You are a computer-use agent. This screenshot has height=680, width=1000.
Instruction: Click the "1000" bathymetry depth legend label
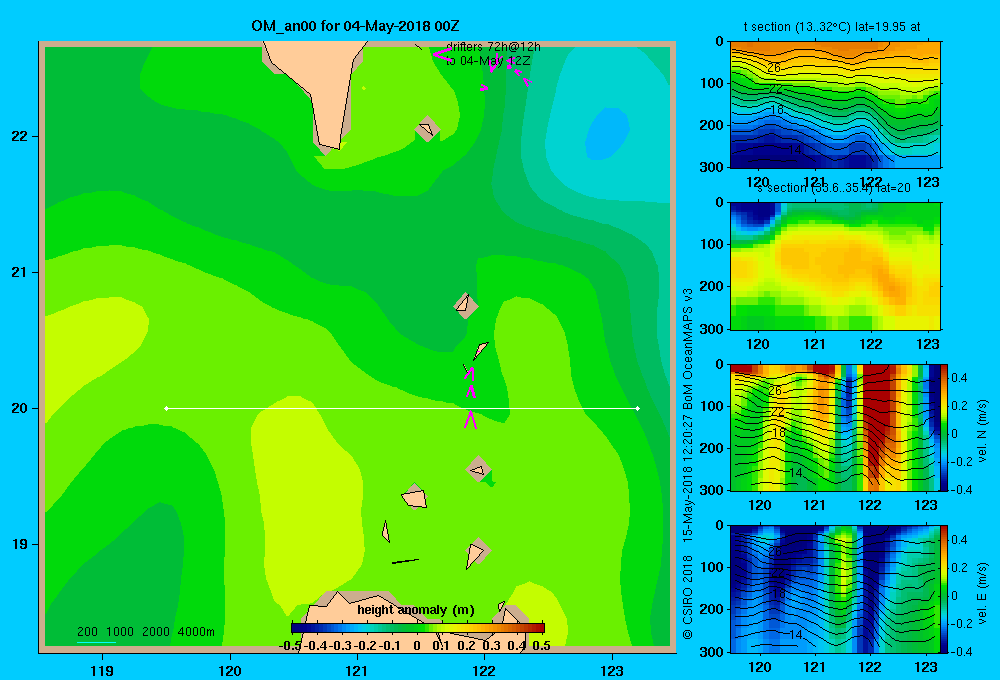coord(120,632)
